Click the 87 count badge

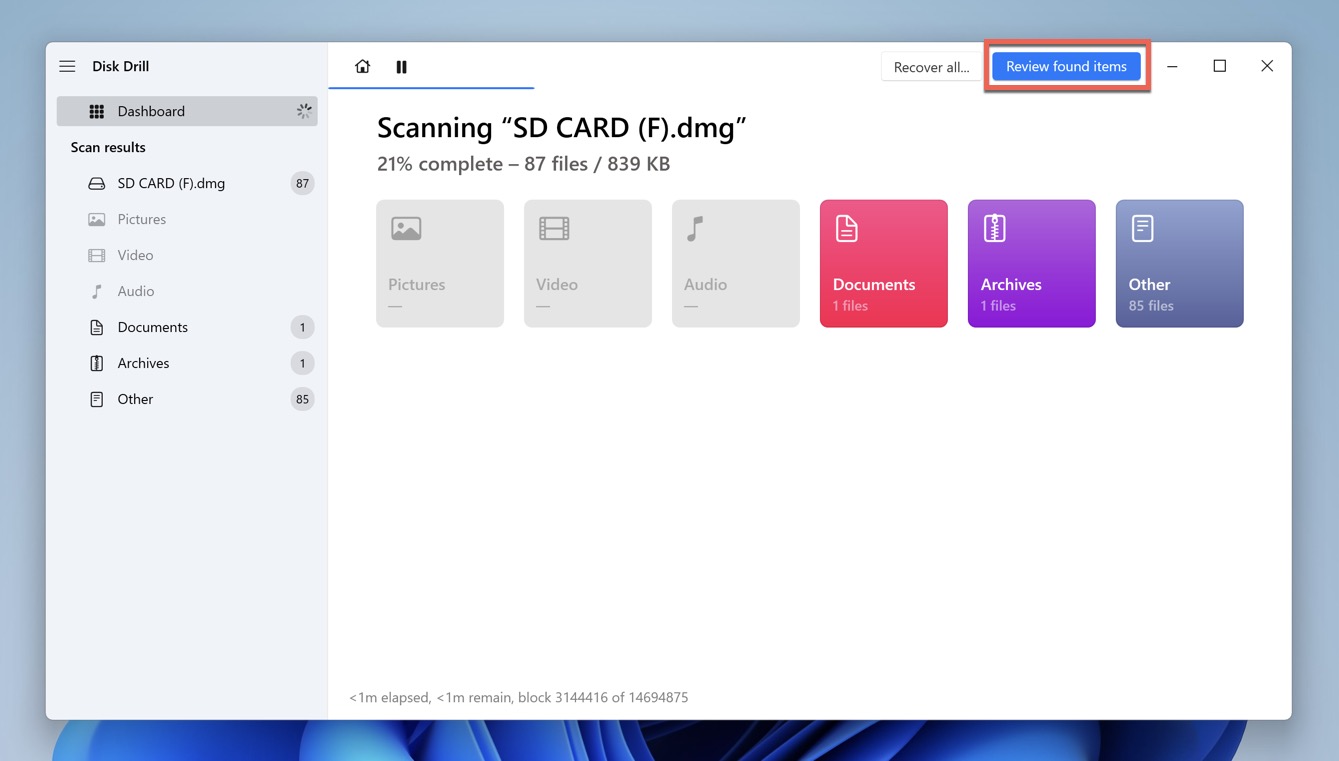coord(302,183)
